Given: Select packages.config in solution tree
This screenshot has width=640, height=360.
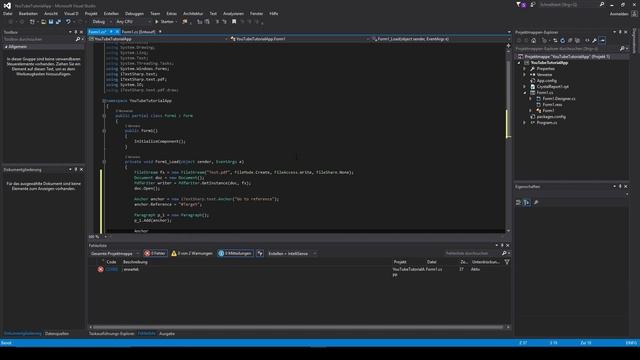Looking at the screenshot, I should coord(551,117).
